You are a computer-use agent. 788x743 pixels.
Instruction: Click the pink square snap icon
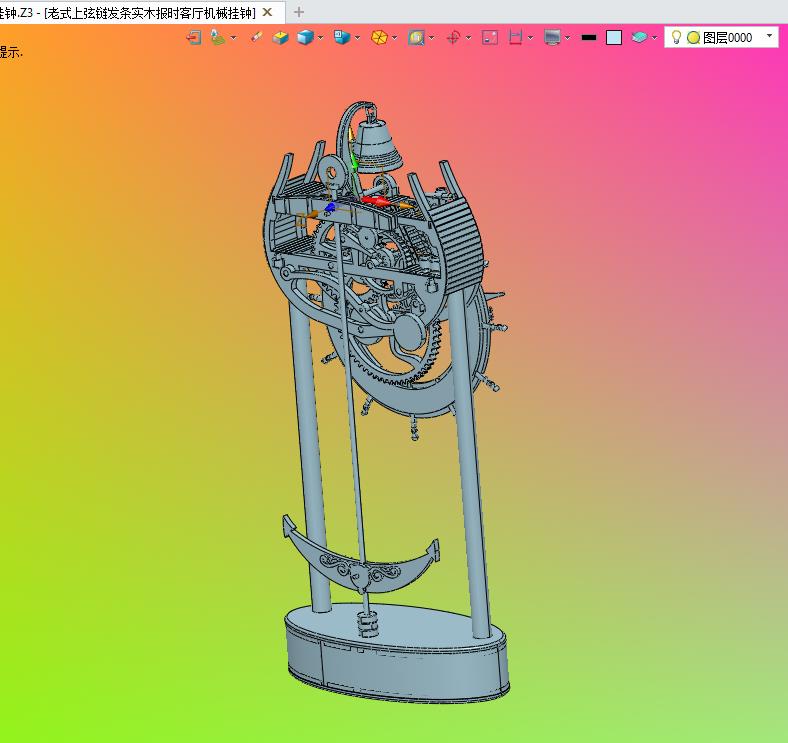point(490,38)
